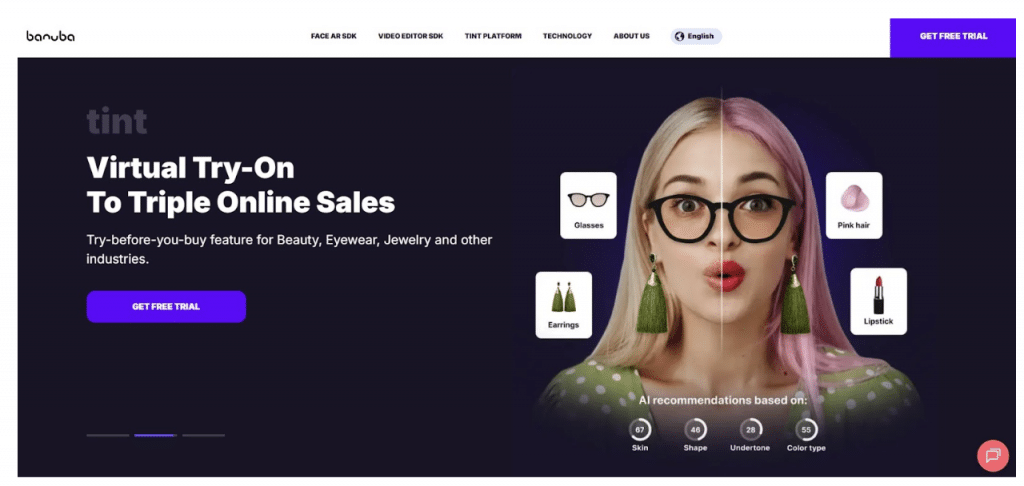This screenshot has height=486, width=1024.
Task: Click the Undertone score circle
Action: (750, 430)
